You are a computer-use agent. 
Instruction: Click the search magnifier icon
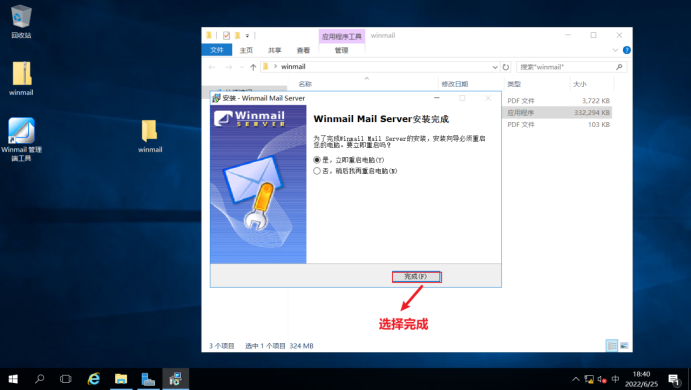coord(619,67)
